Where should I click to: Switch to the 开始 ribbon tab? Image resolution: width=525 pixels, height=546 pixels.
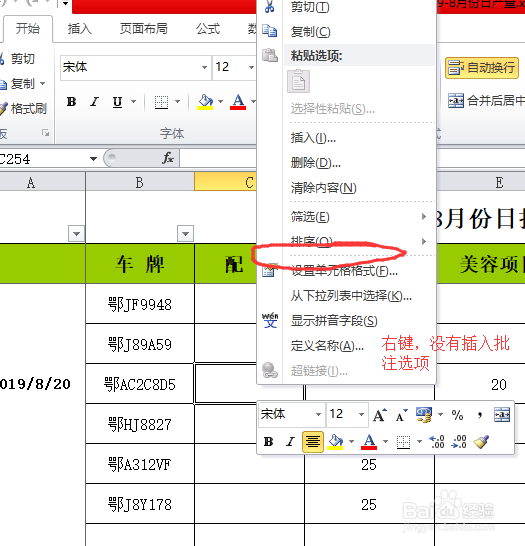(x=28, y=29)
